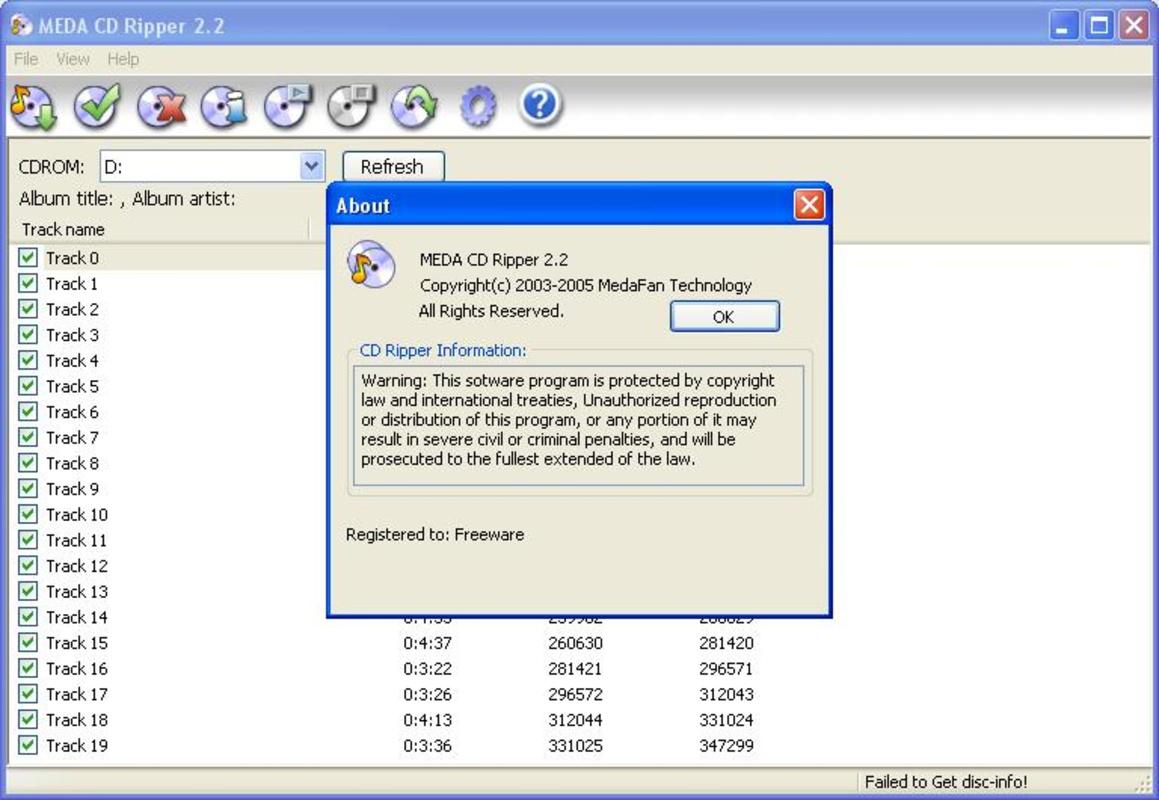Screen dimensions: 1159x800
Task: Click the green checkmark select-all toolbar icon
Action: tap(97, 106)
